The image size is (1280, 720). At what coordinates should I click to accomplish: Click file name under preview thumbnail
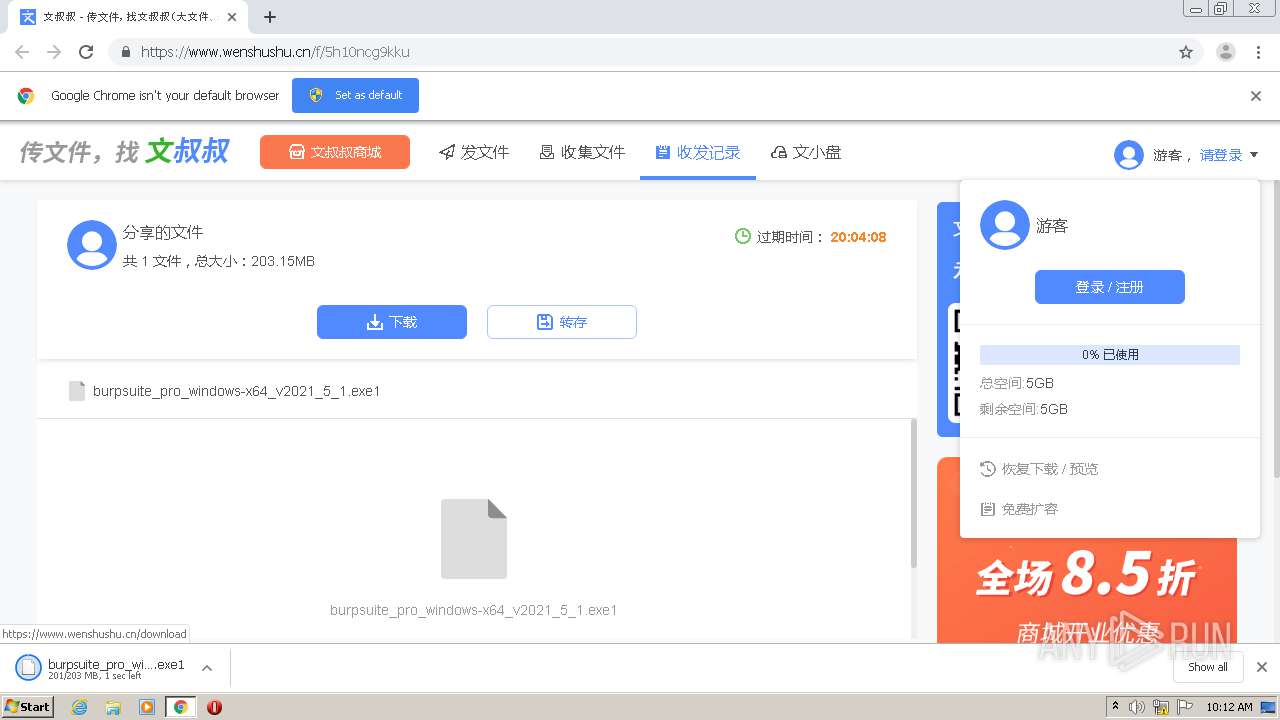coord(474,610)
